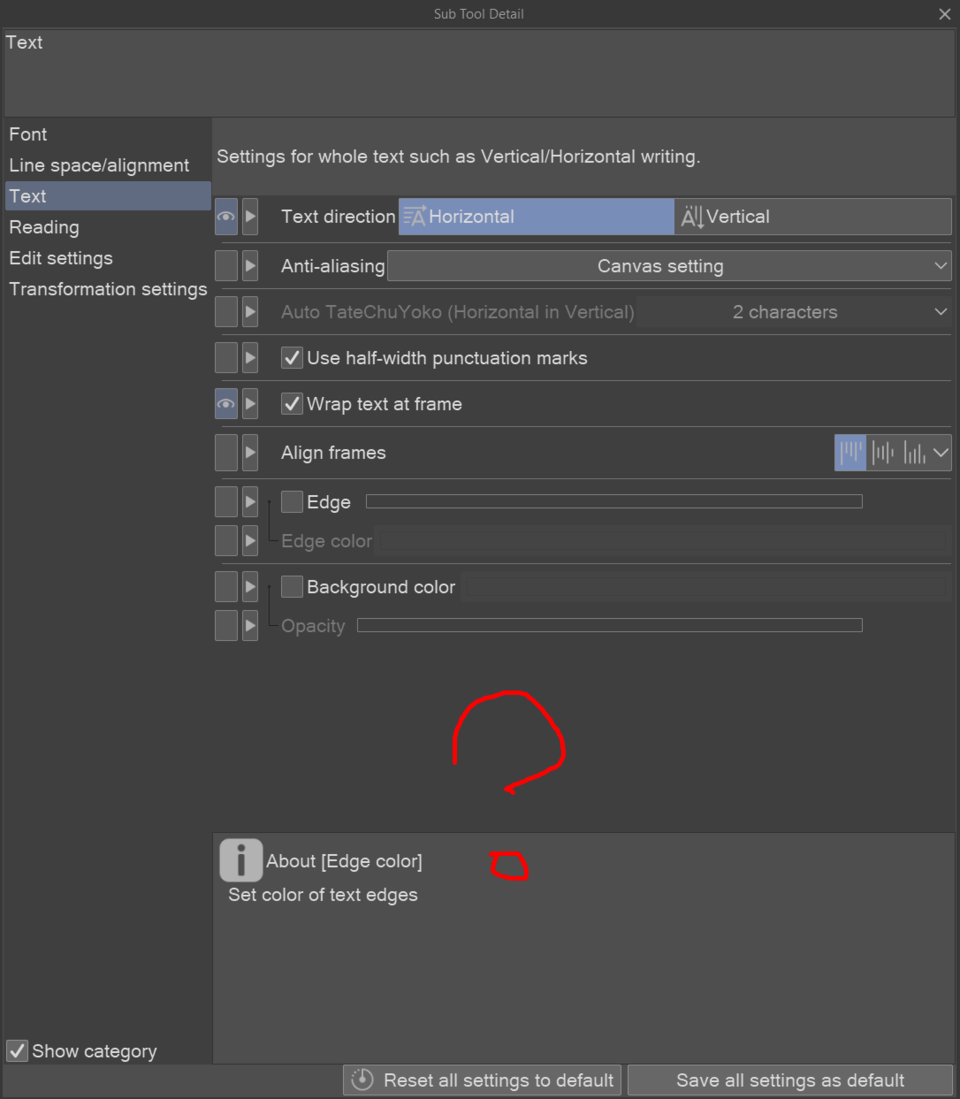Close the Sub Tool Detail window
Image resolution: width=960 pixels, height=1099 pixels.
[945, 14]
